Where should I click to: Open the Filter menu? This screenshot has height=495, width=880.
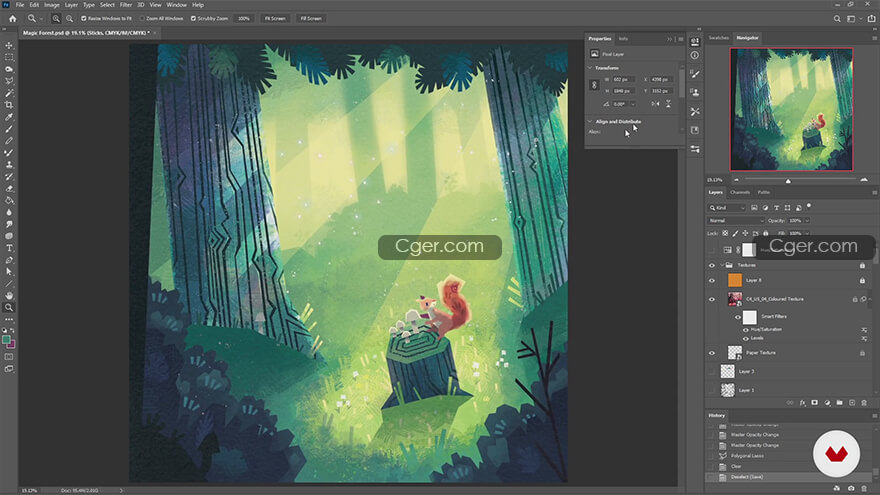coord(126,5)
